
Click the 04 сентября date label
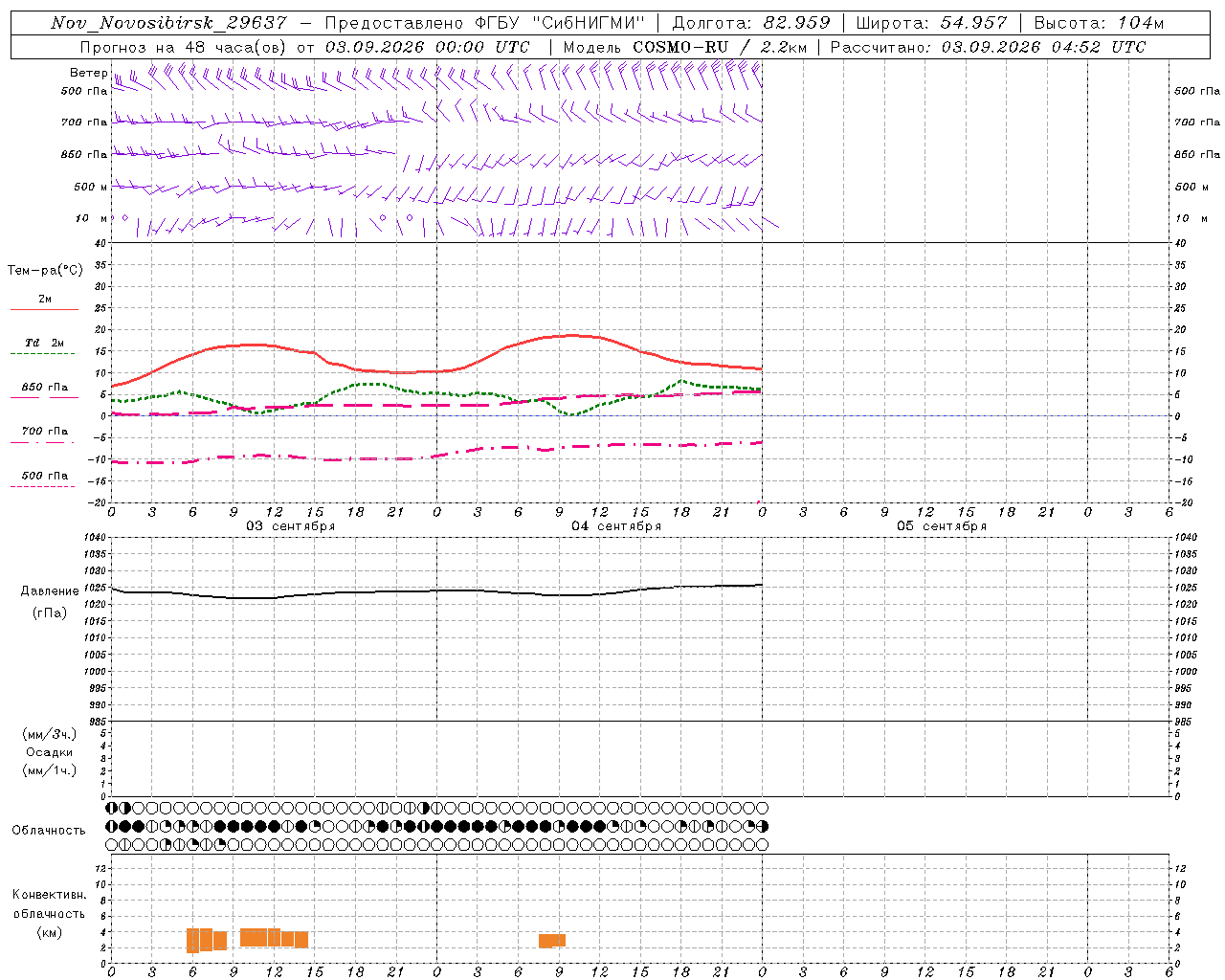pyautogui.click(x=616, y=526)
